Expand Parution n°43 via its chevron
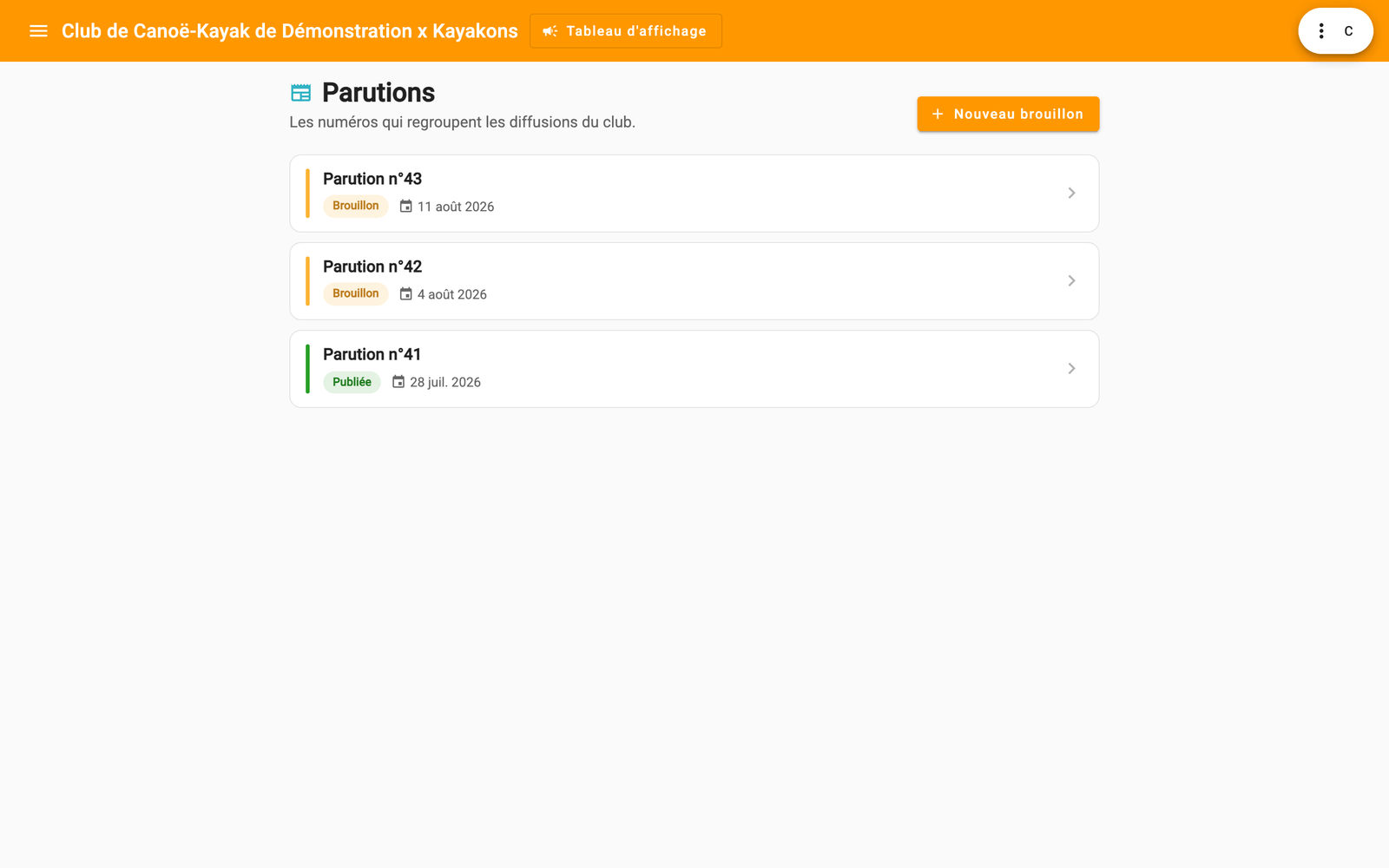This screenshot has height=868, width=1389. tap(1071, 193)
